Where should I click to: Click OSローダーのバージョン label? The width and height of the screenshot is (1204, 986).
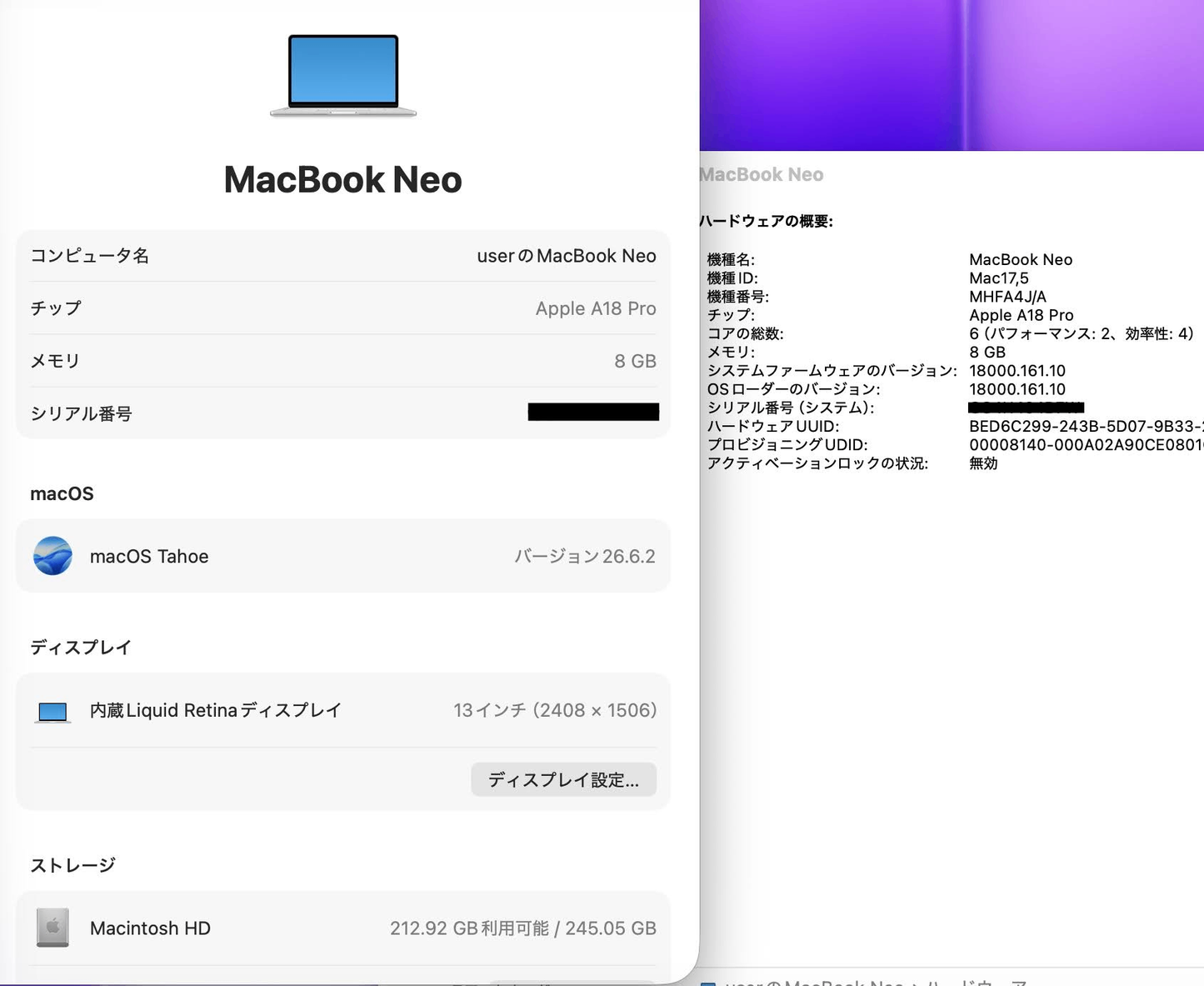(793, 389)
